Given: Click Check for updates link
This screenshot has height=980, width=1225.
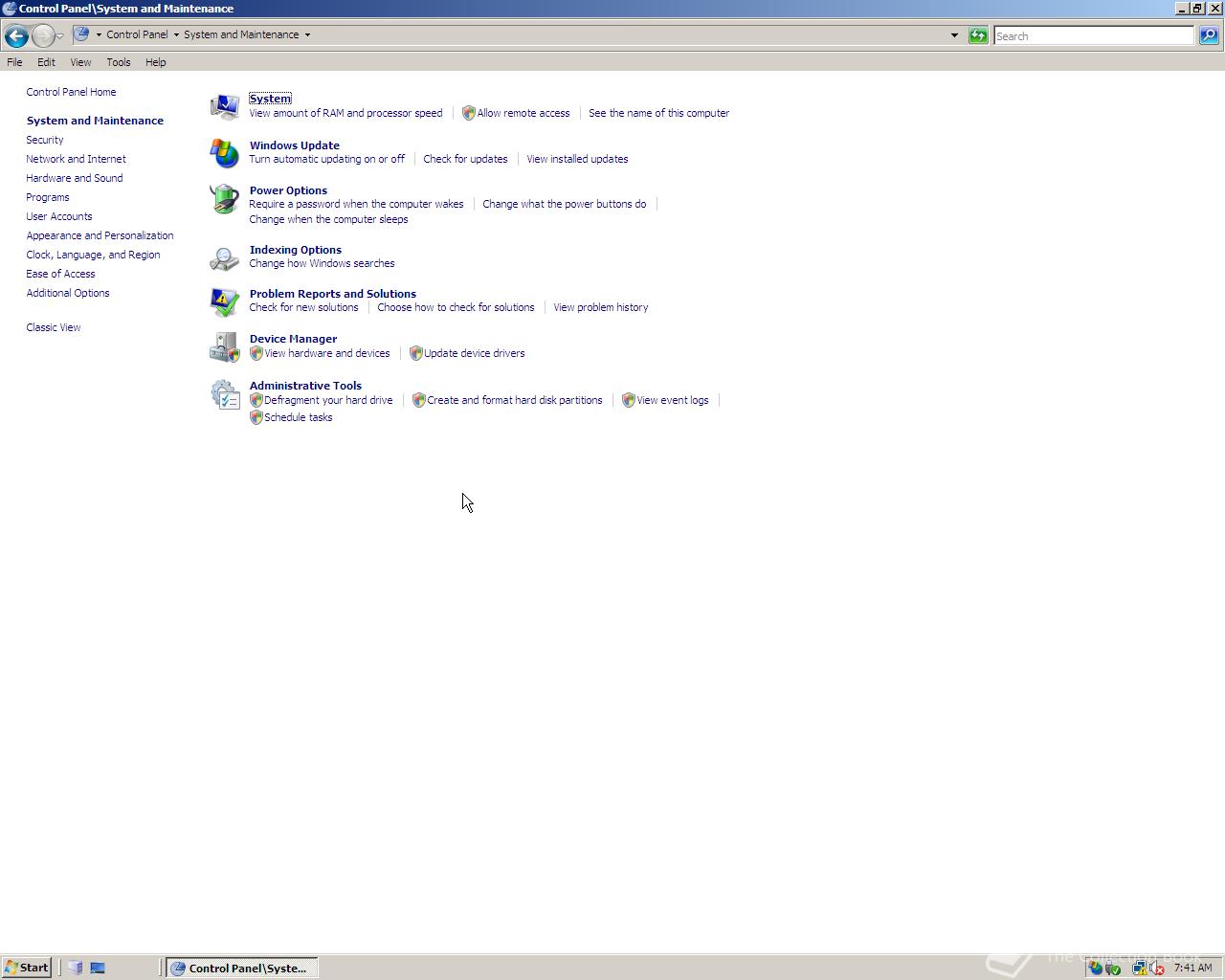Looking at the screenshot, I should tap(465, 159).
